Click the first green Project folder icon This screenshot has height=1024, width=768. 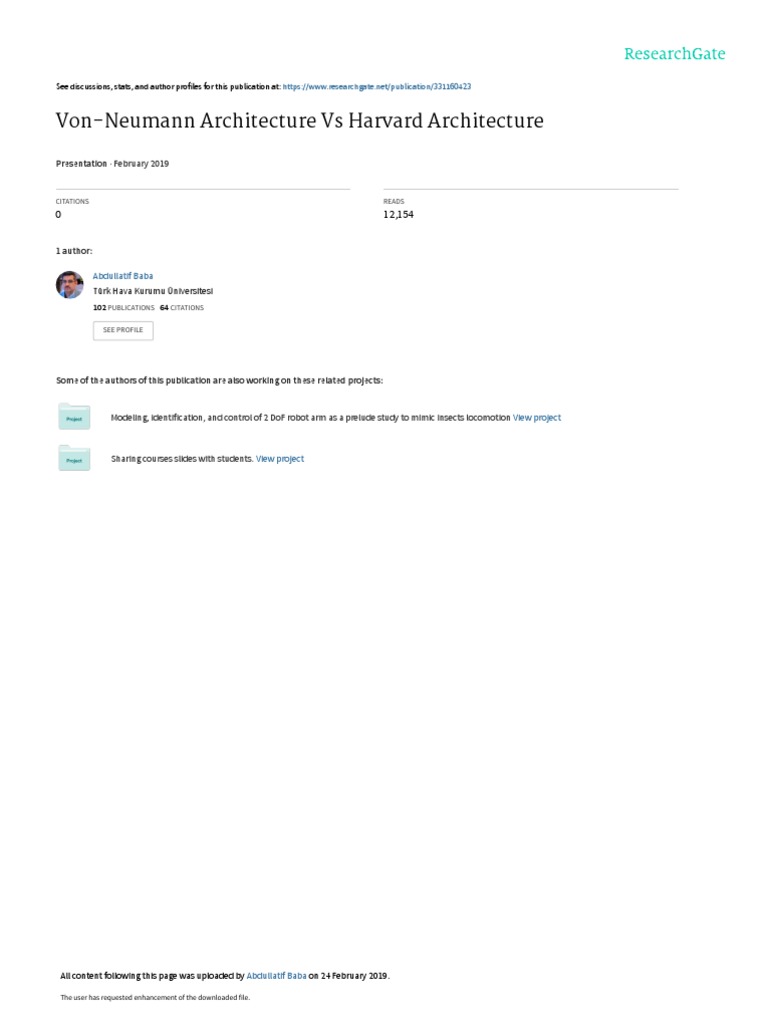click(x=74, y=417)
